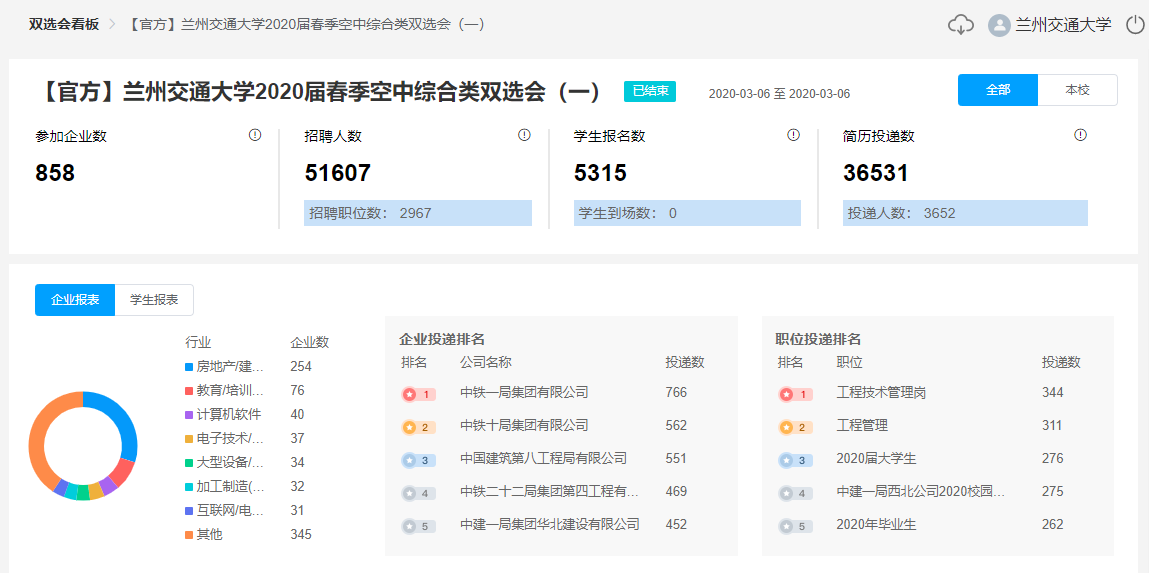Select the 全部 scope toggle
This screenshot has width=1149, height=573.
[x=997, y=90]
